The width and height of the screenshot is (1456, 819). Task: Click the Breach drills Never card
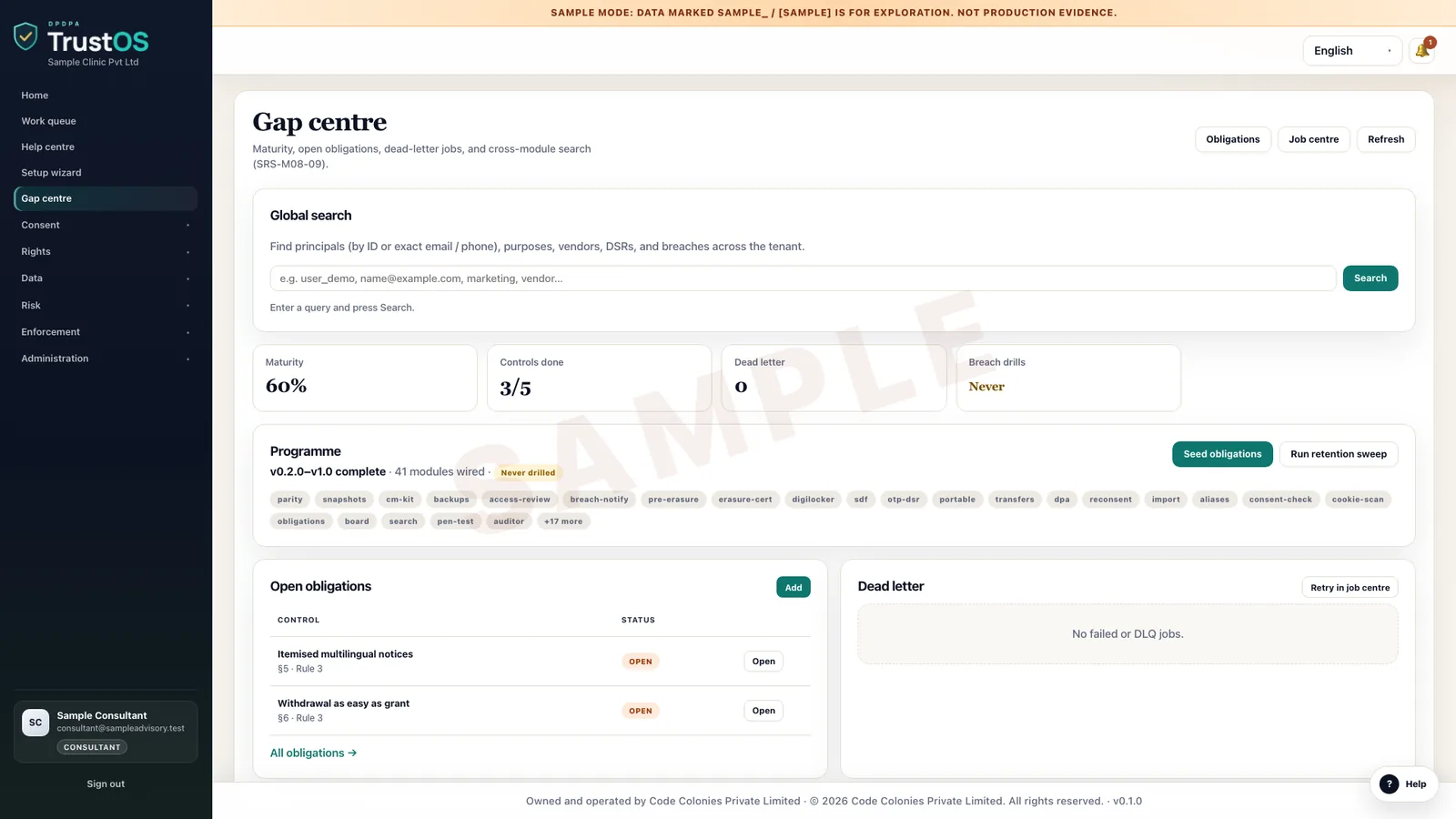point(1068,378)
